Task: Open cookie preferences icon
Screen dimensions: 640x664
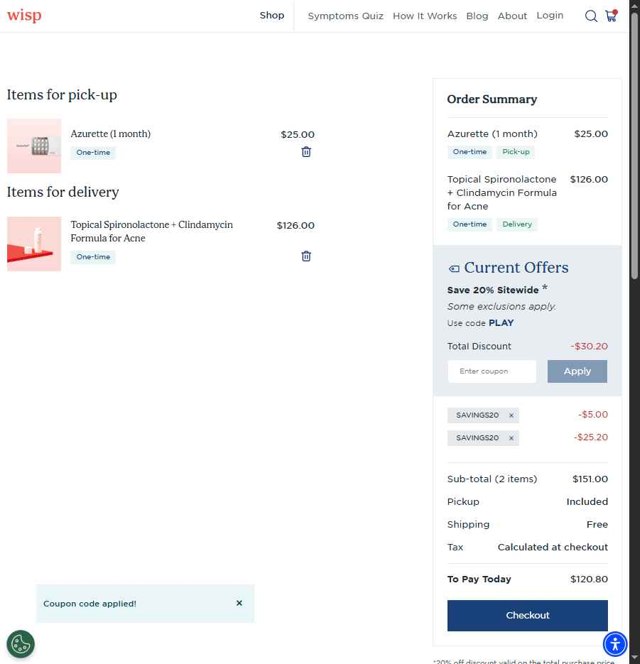Action: (x=21, y=644)
